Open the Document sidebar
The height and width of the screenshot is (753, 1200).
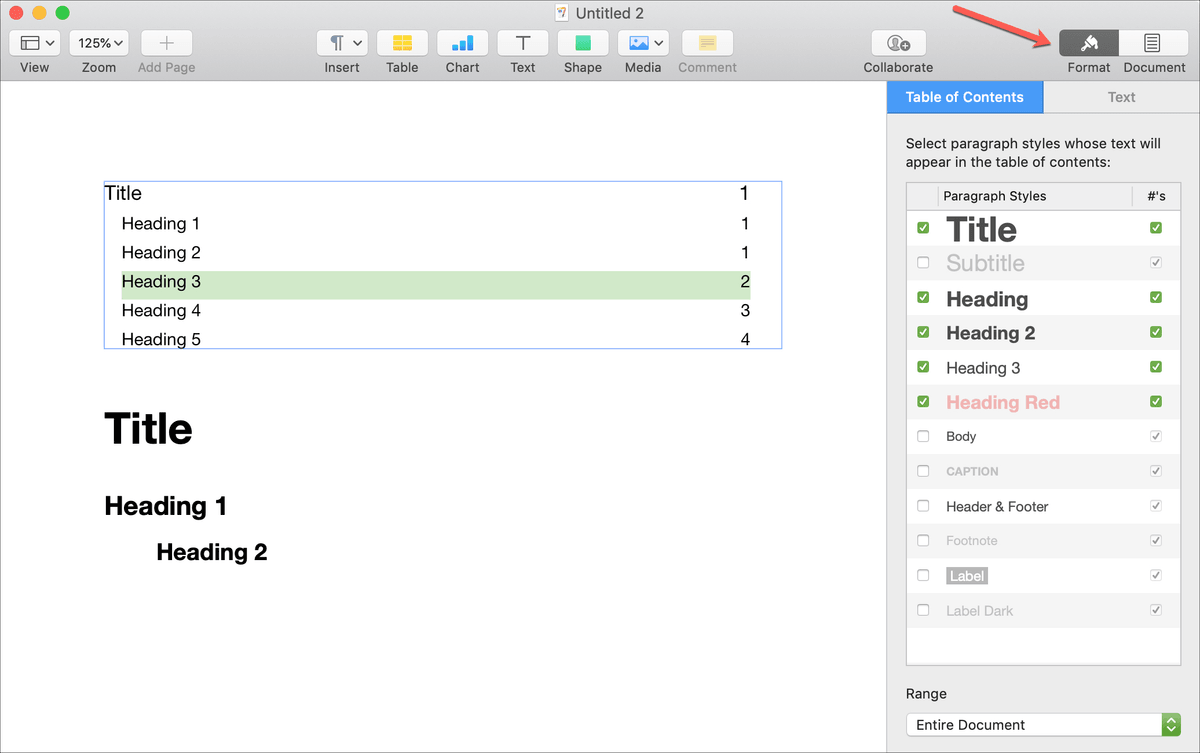pos(1154,43)
